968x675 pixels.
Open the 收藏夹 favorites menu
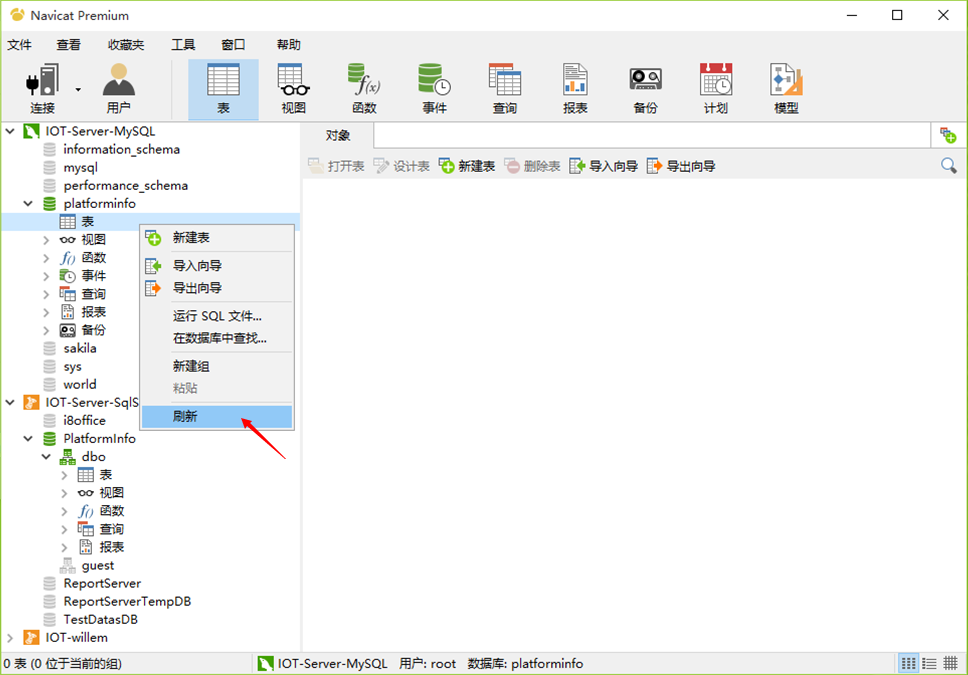(x=126, y=44)
